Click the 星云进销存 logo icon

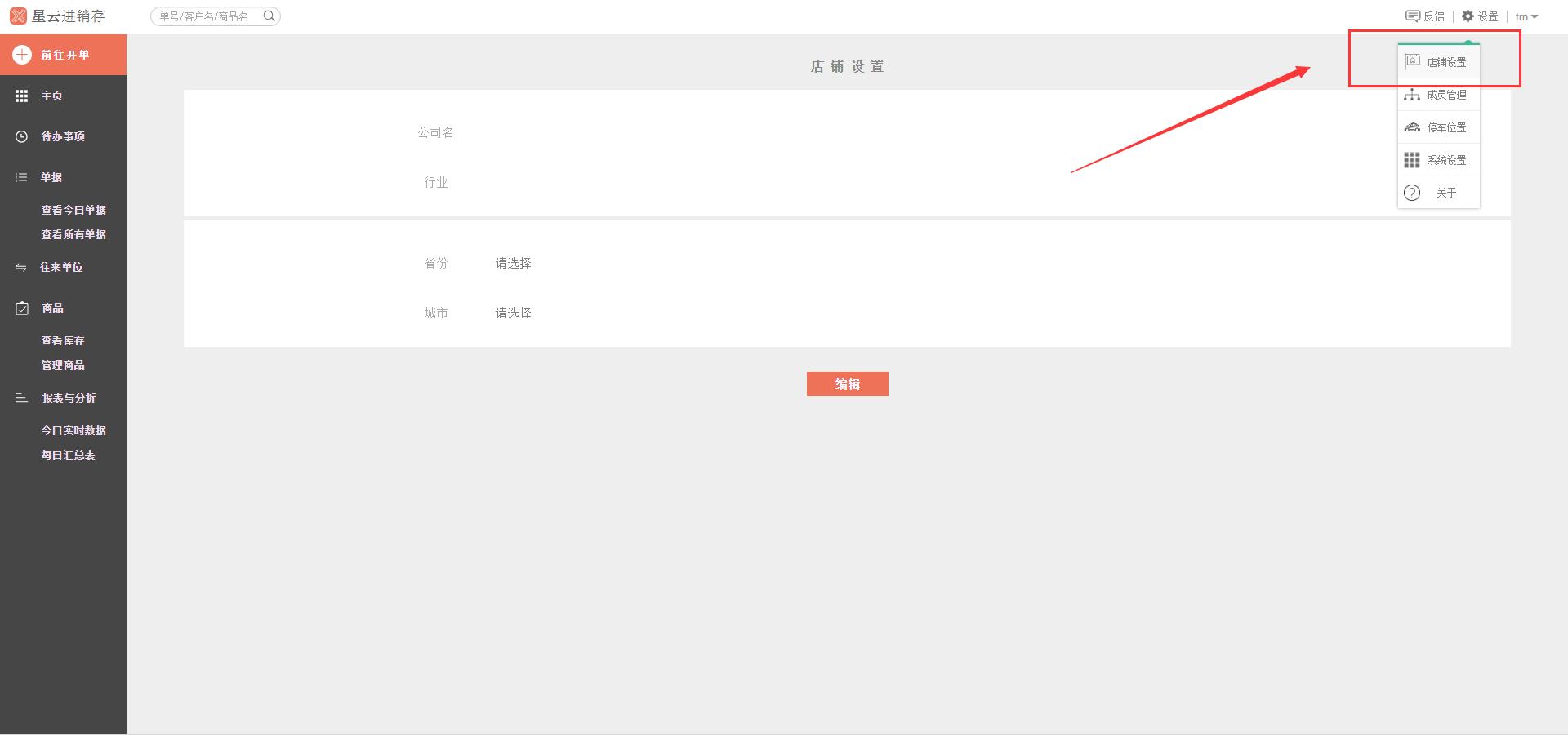[x=18, y=16]
